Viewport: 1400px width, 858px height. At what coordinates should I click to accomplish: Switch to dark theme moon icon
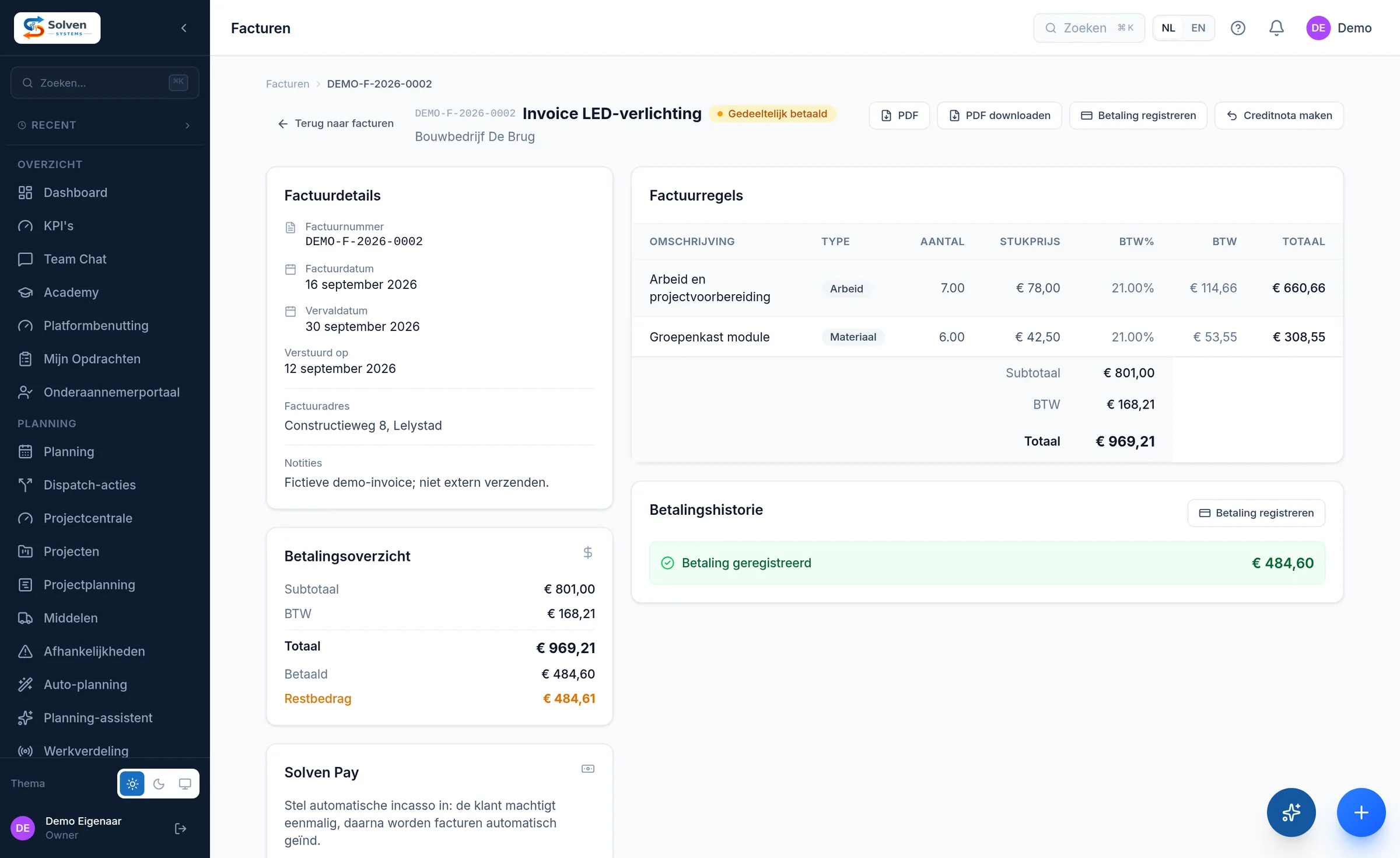tap(159, 783)
